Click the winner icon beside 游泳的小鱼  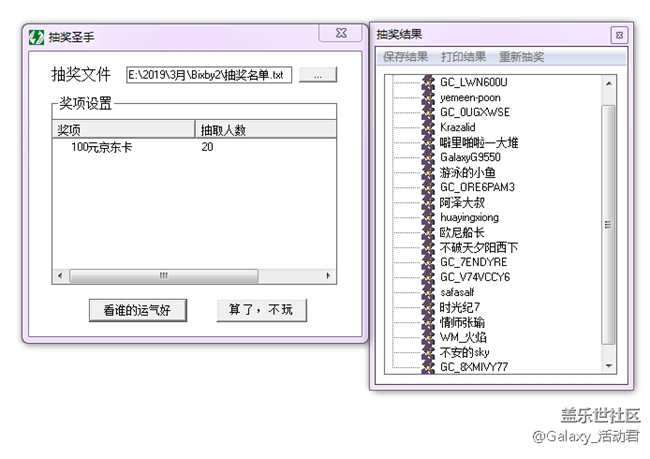428,172
